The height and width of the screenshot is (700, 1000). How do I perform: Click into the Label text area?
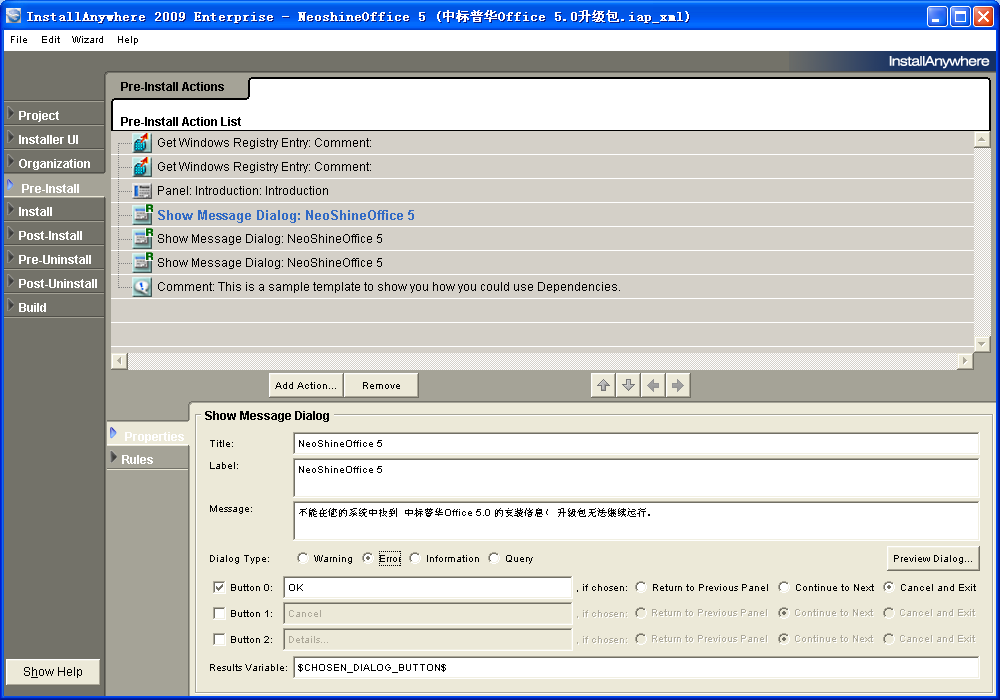(636, 478)
